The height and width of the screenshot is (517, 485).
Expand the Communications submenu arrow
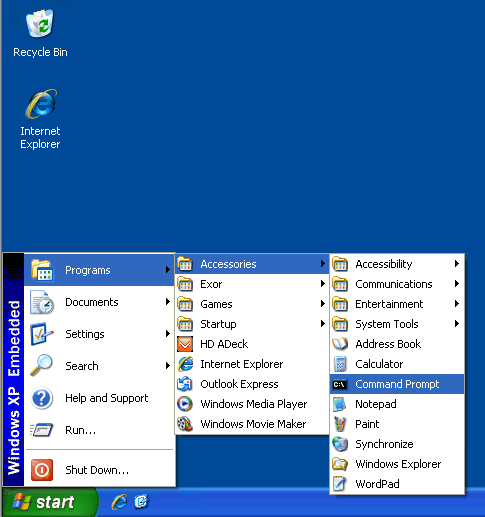coord(457,284)
